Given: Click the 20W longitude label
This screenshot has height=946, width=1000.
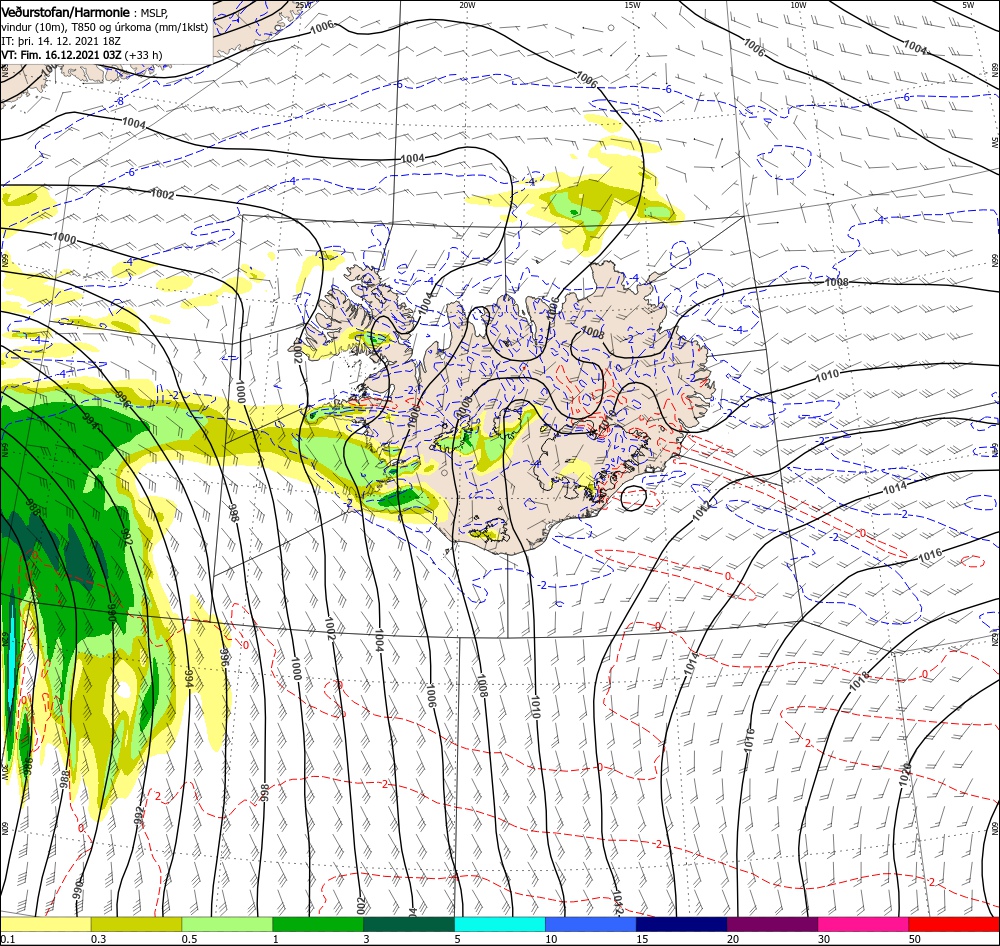Looking at the screenshot, I should click(x=467, y=5).
